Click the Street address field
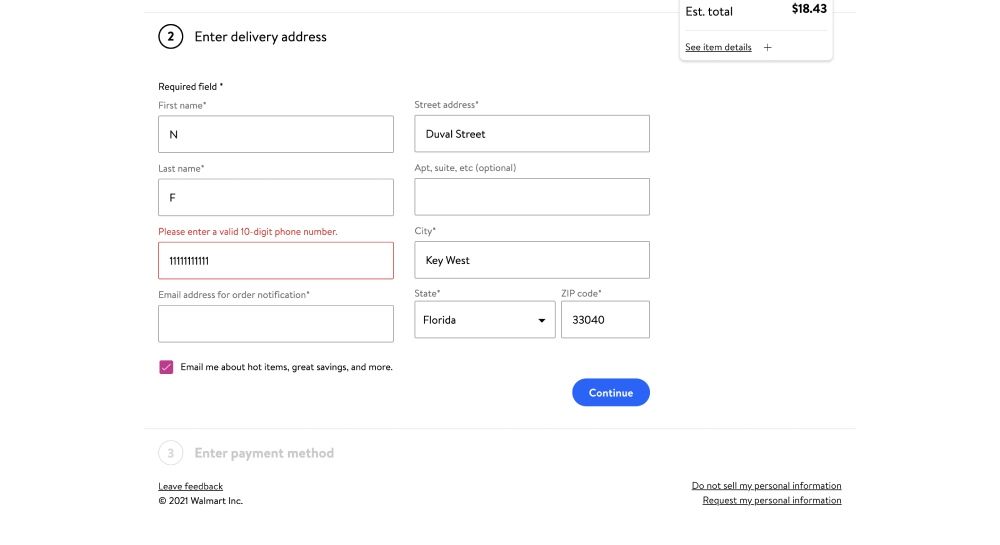This screenshot has width=1000, height=545. pos(532,133)
